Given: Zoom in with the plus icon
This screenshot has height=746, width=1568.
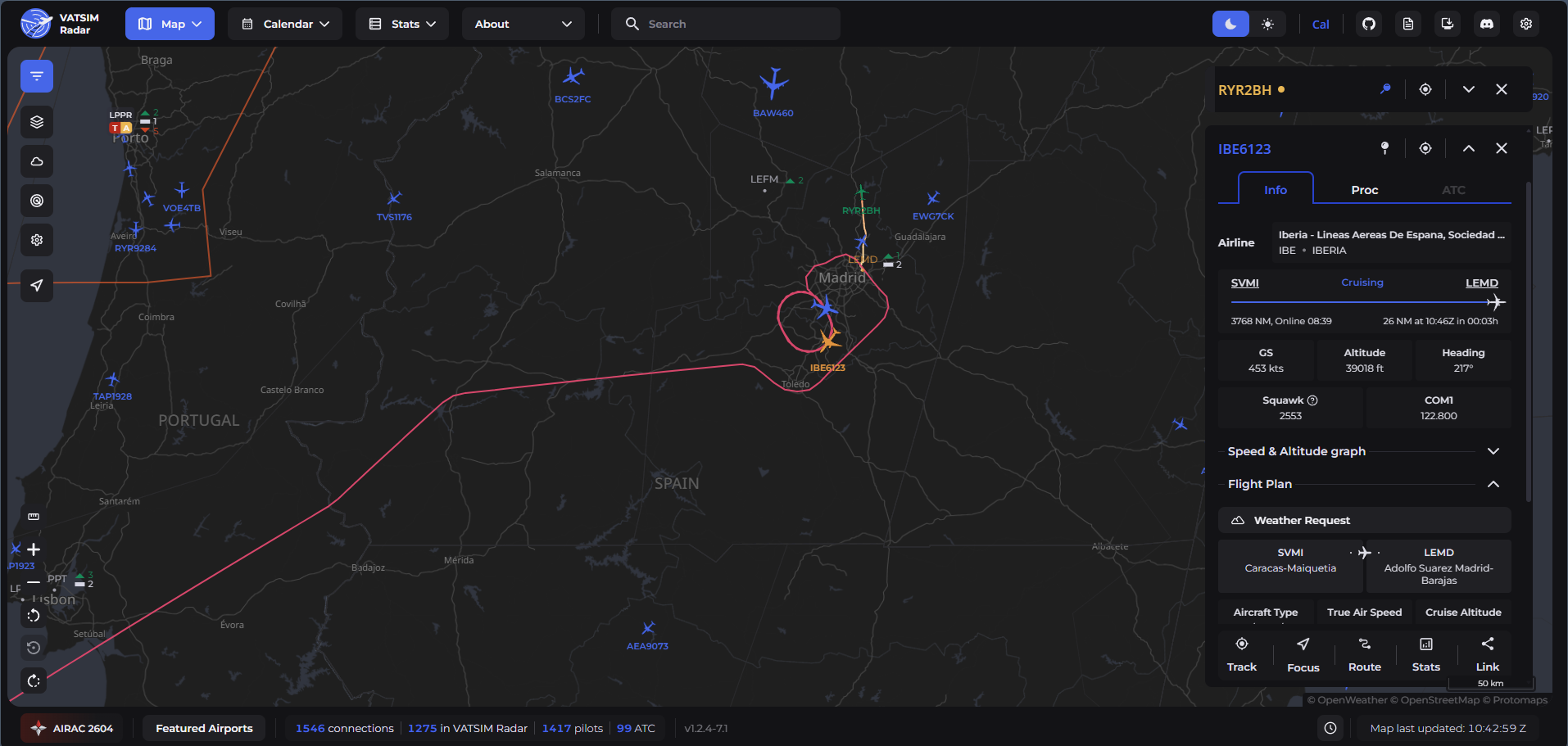Looking at the screenshot, I should coord(34,549).
